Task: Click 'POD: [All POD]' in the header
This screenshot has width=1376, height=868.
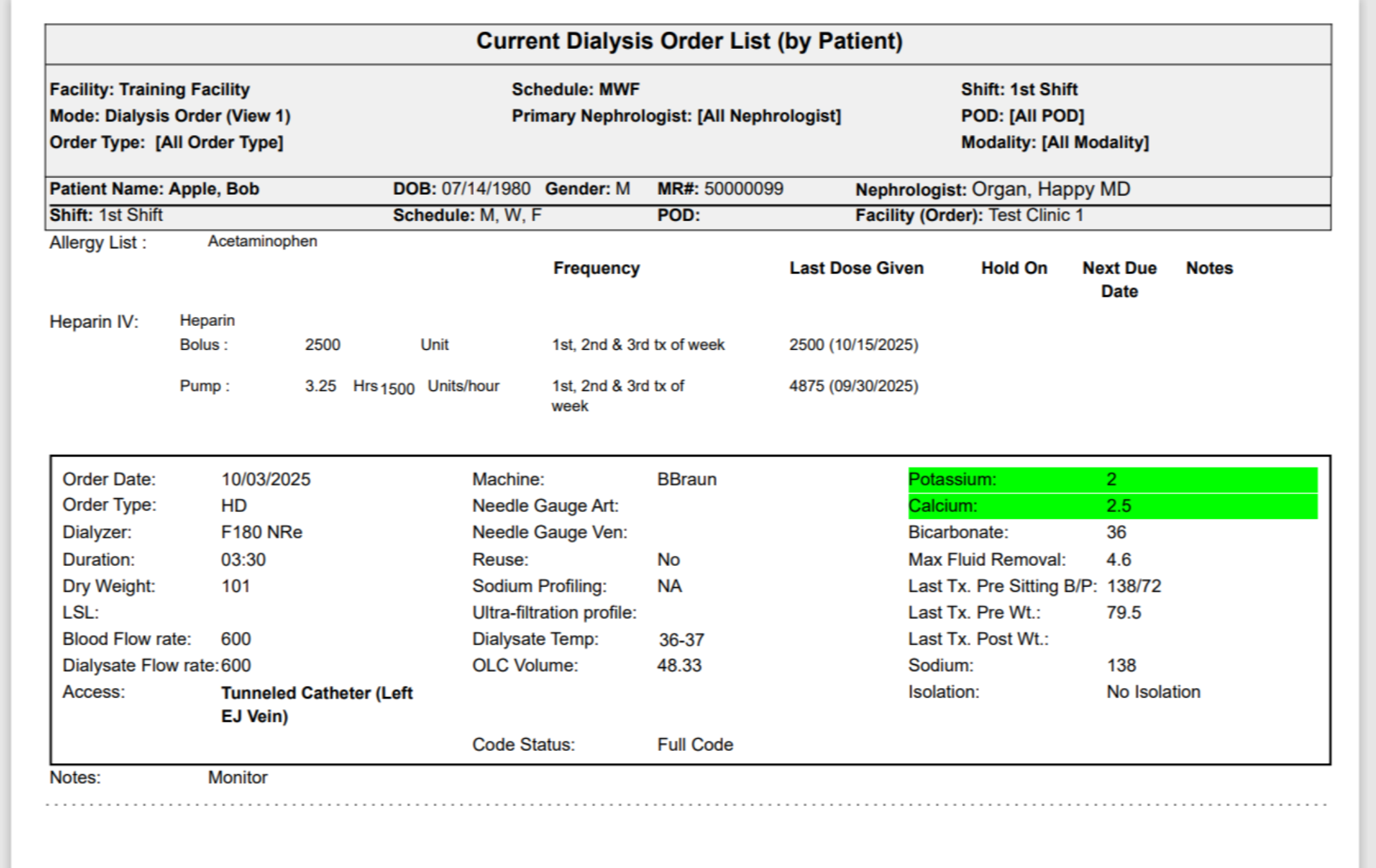Action: [1022, 116]
